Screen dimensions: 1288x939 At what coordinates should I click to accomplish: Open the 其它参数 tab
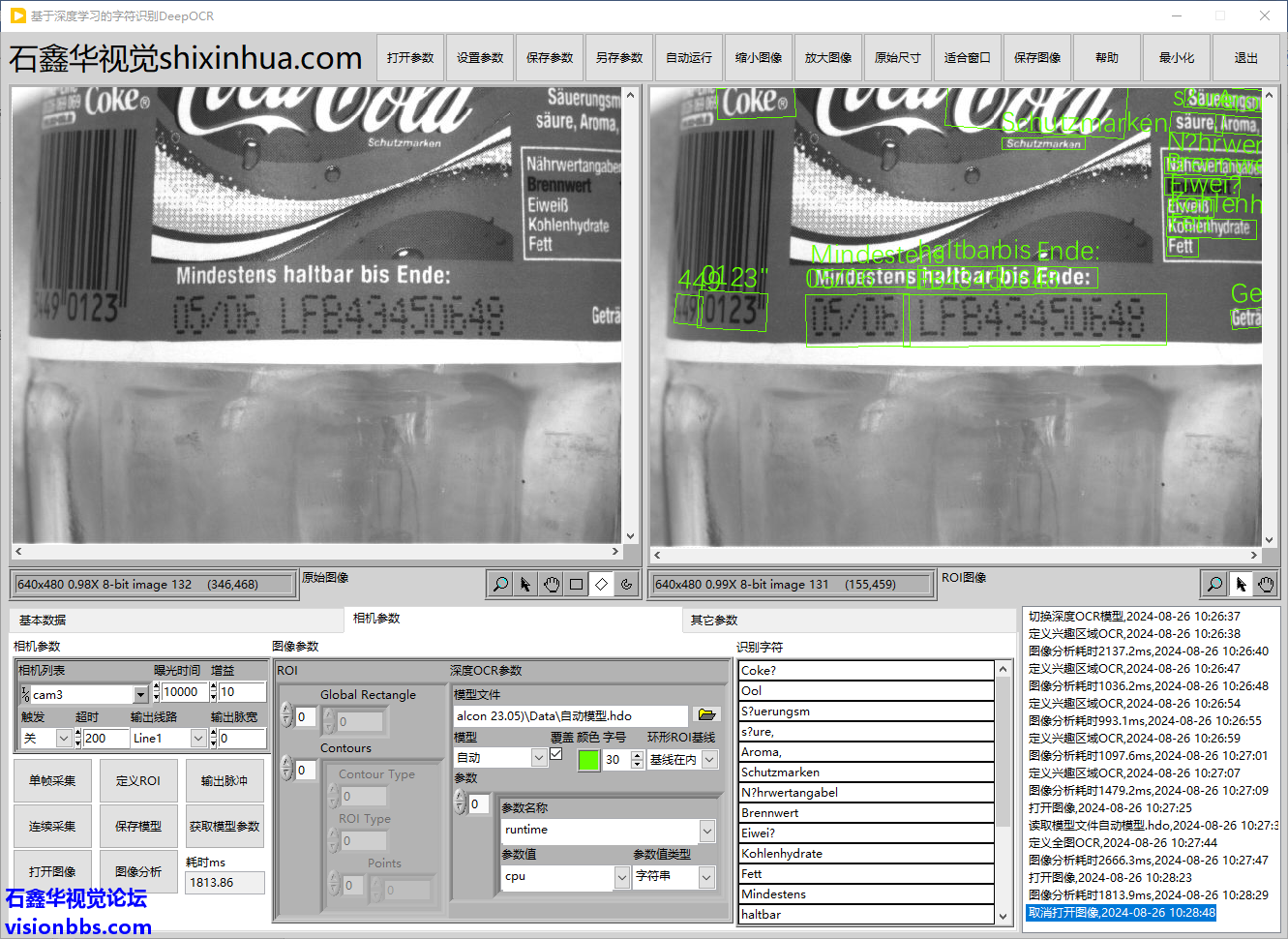coord(714,620)
